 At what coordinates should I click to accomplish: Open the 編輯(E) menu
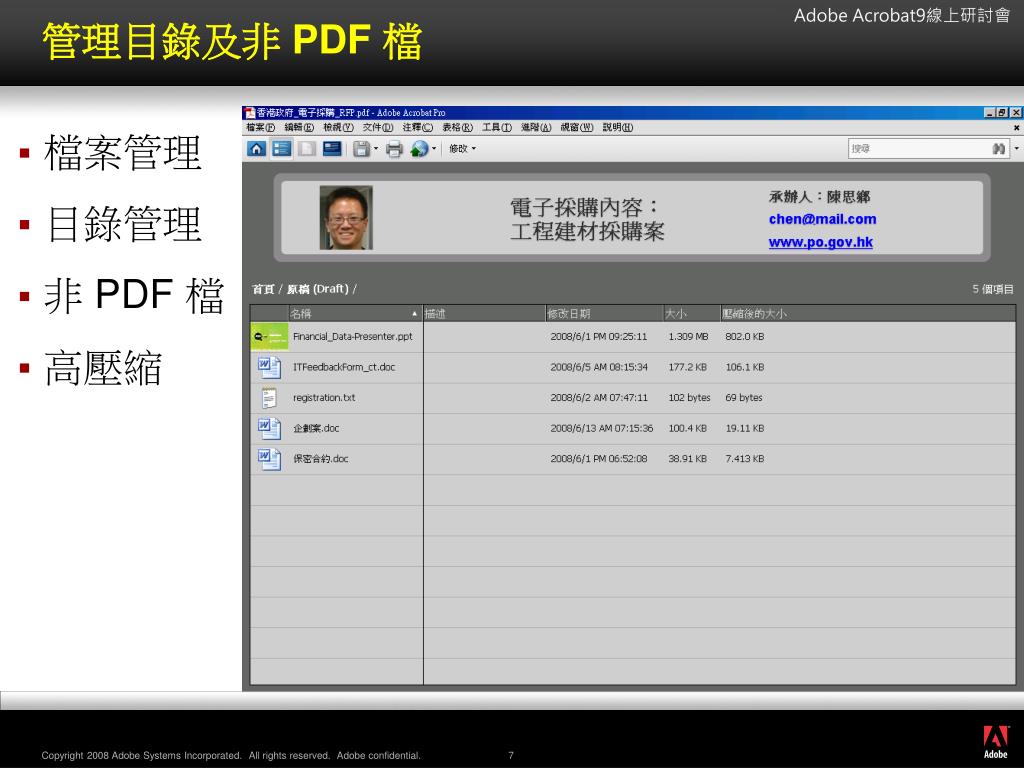299,127
